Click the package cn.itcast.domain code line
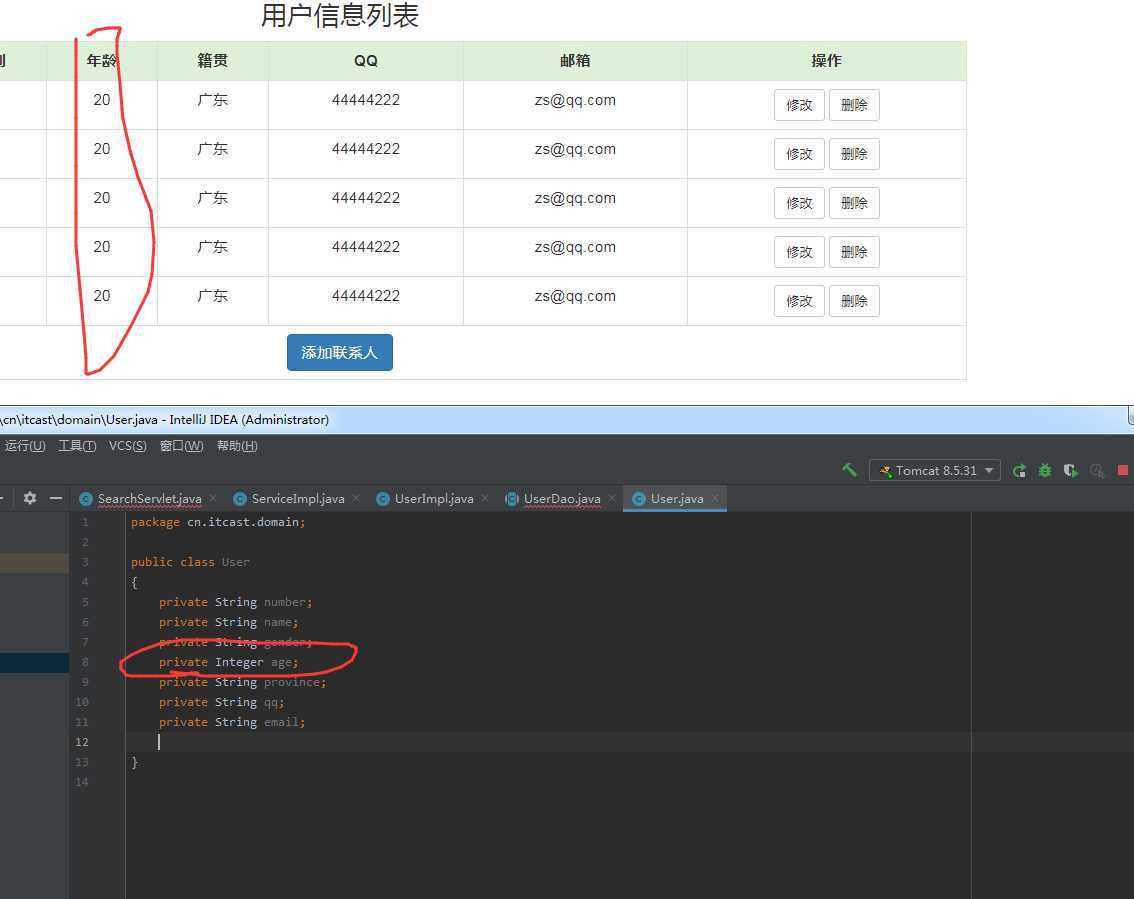 218,522
